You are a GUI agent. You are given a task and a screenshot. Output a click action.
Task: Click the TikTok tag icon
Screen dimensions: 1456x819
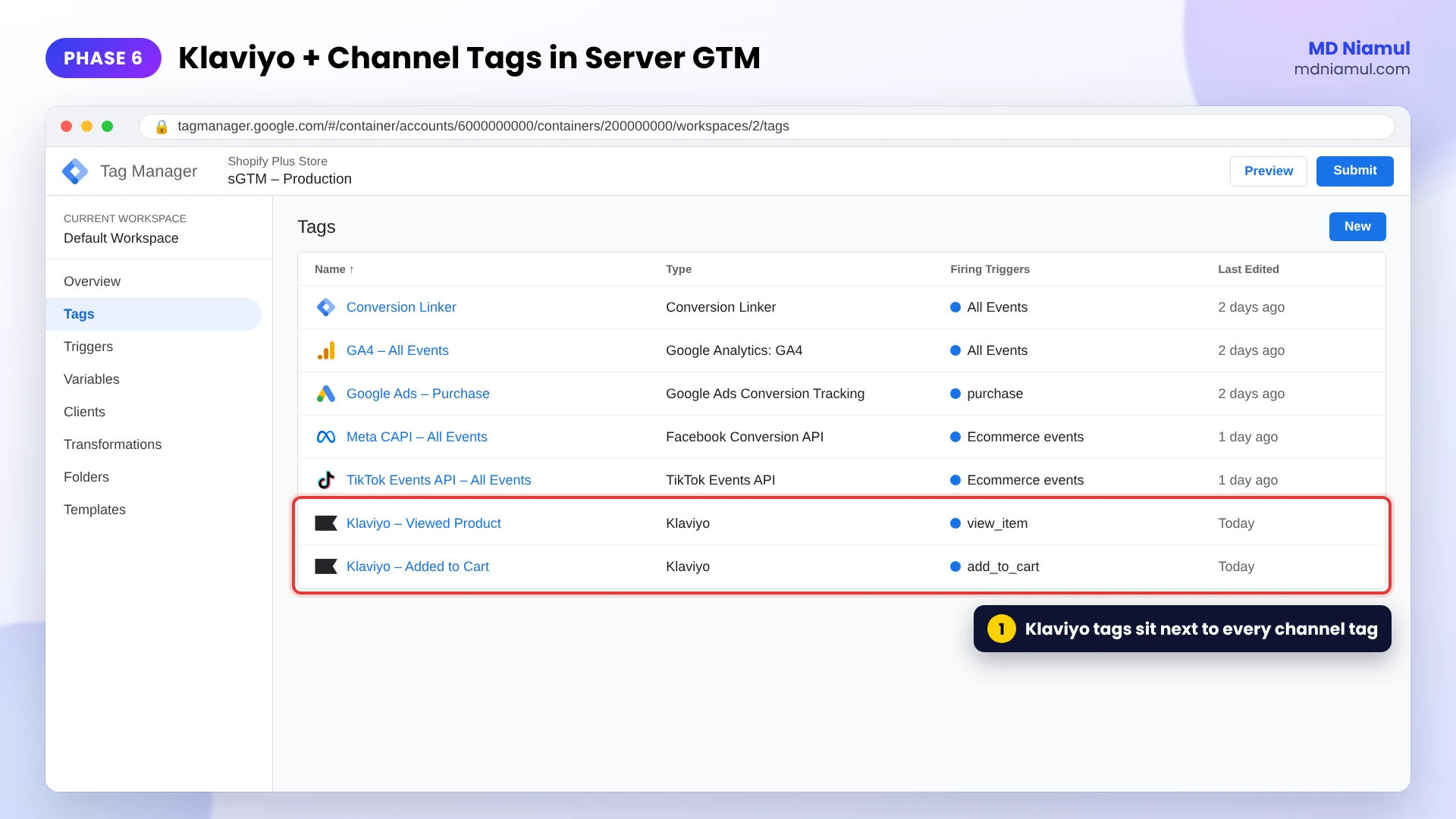pos(326,480)
